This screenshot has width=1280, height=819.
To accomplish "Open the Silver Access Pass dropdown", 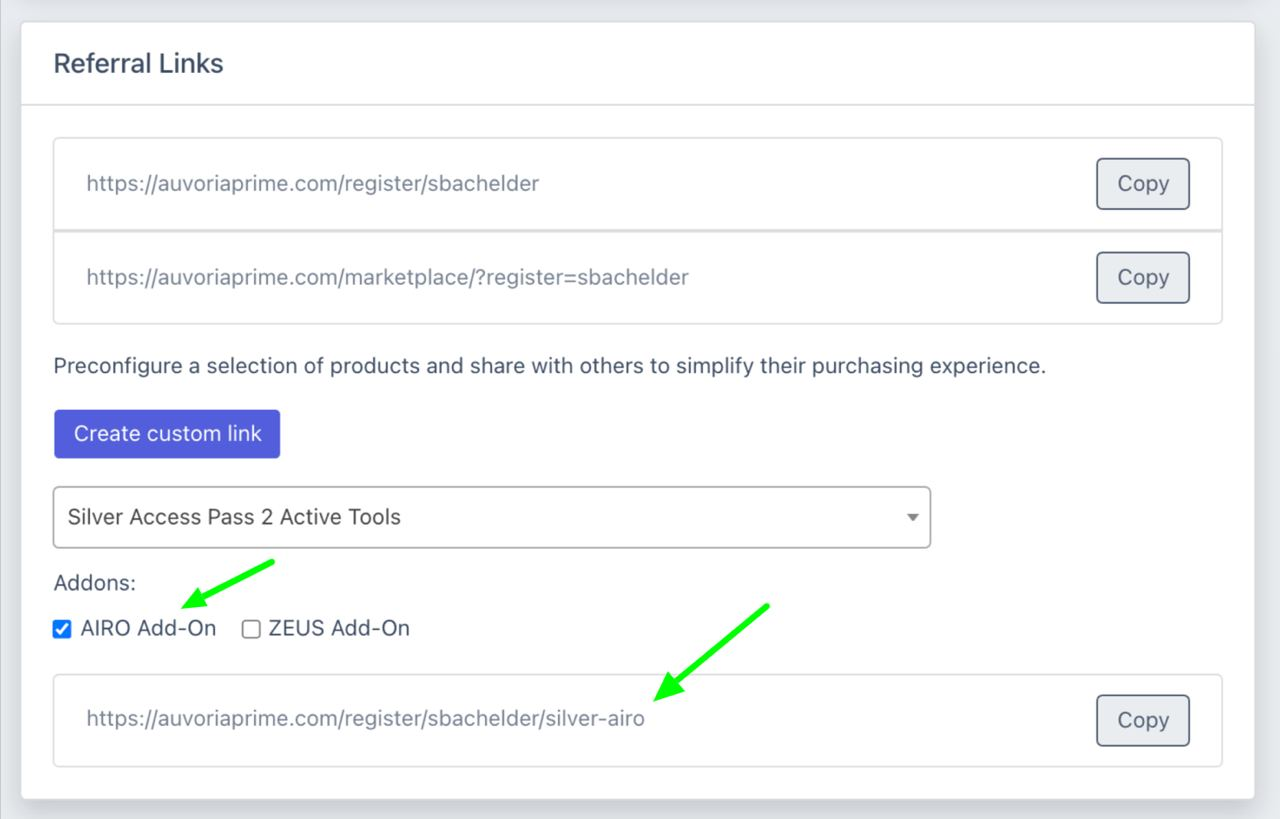I will 491,517.
